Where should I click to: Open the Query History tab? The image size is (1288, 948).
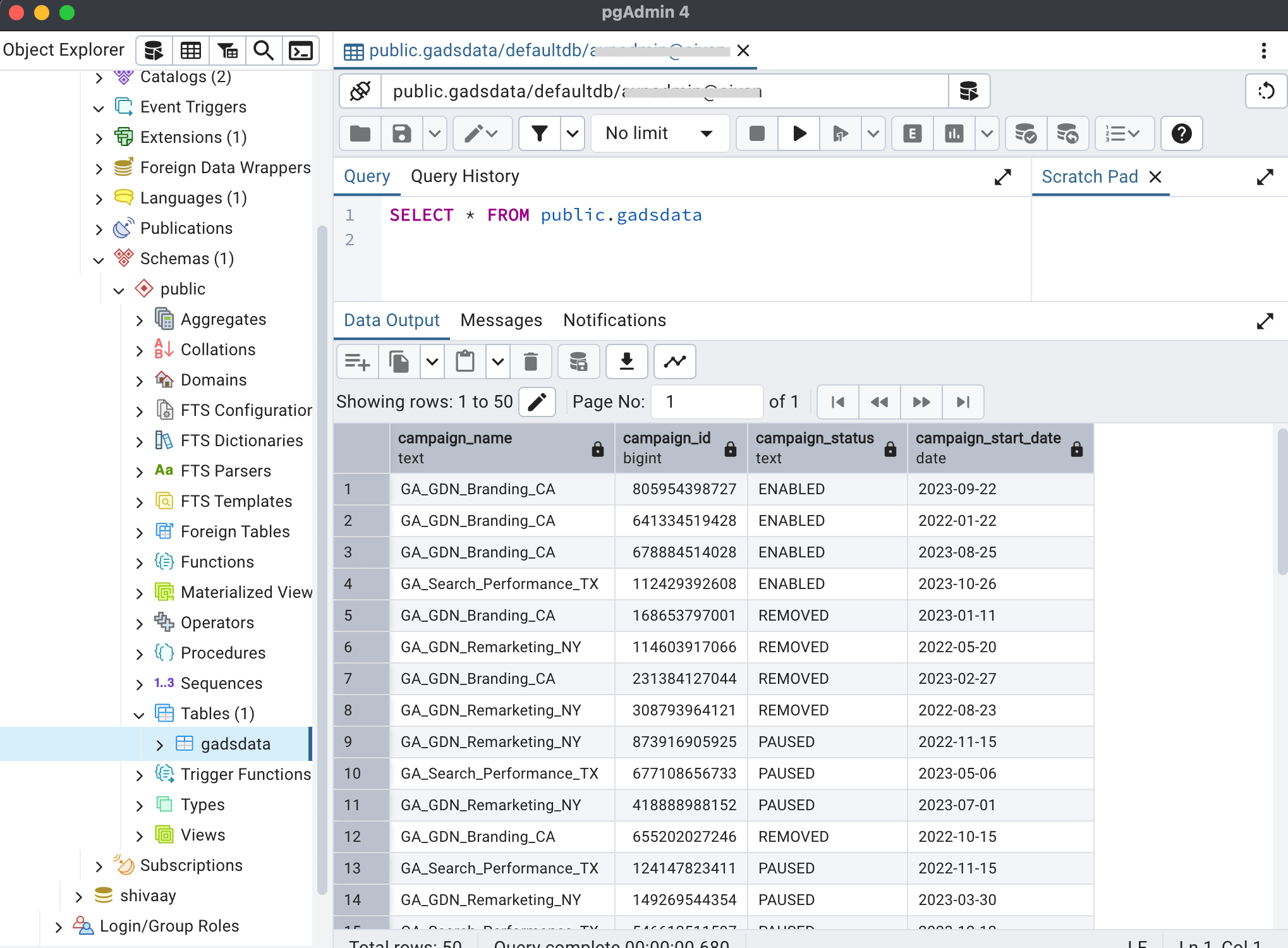[x=465, y=176]
